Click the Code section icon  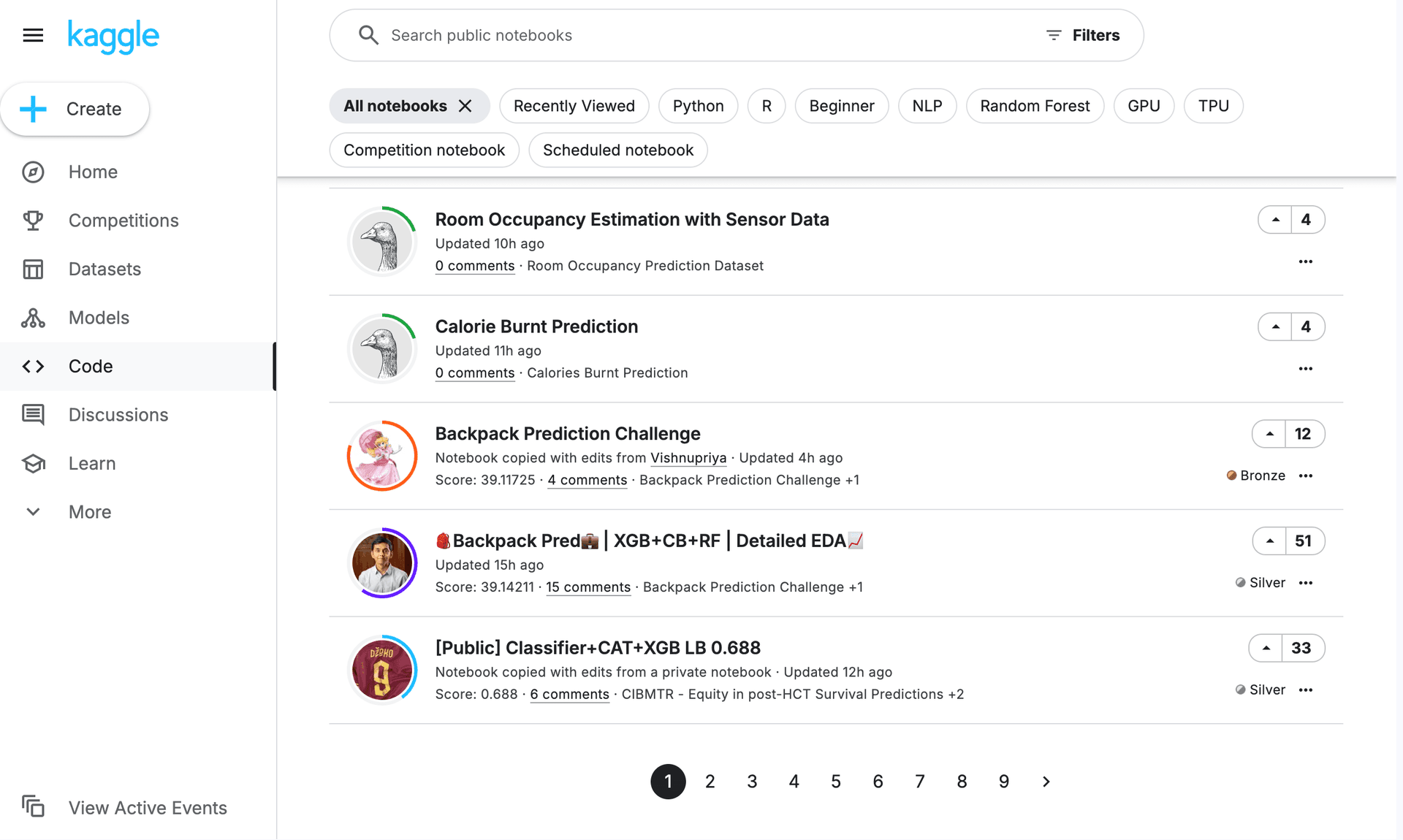(34, 366)
